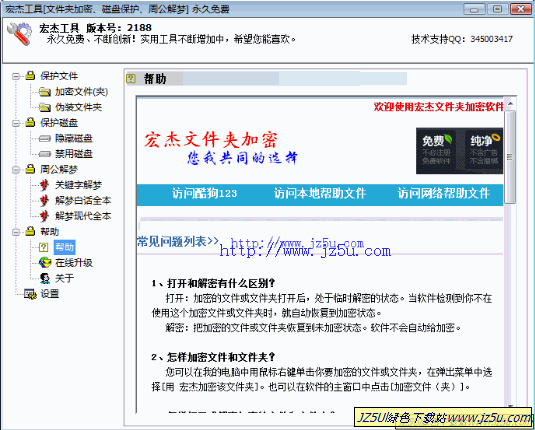Open 关于 tree item

pos(64,278)
